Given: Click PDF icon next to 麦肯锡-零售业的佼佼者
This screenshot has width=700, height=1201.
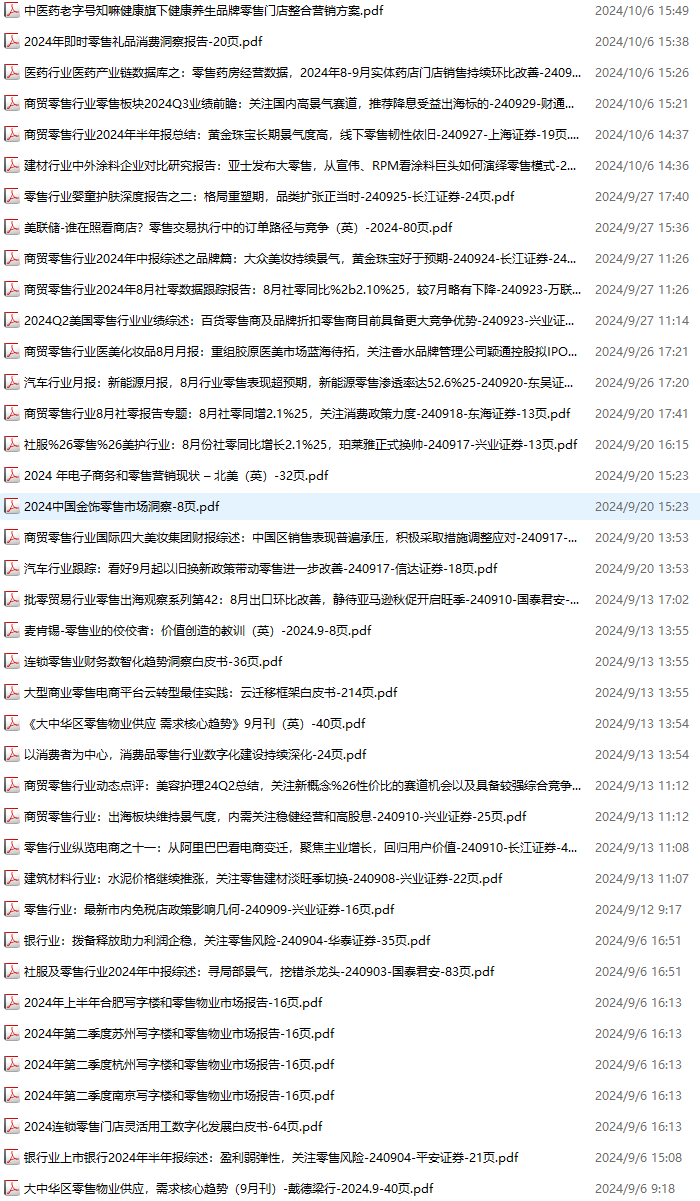Looking at the screenshot, I should [x=12, y=631].
